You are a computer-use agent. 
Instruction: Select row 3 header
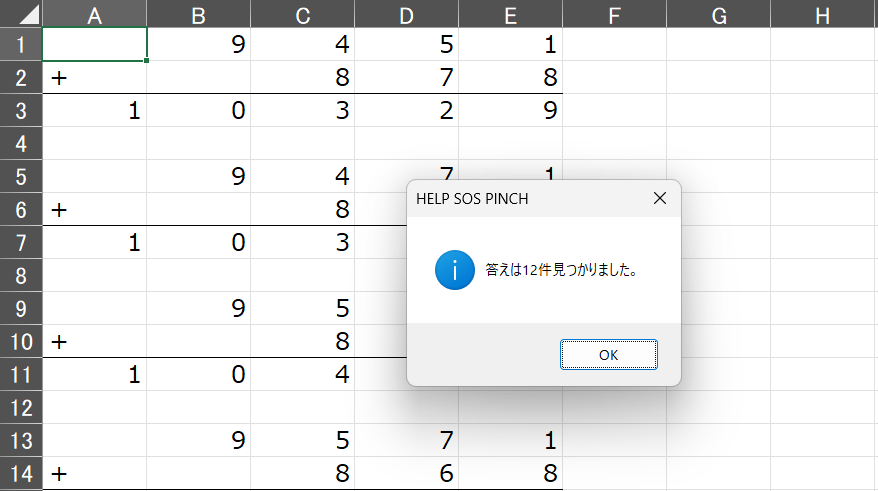tap(21, 110)
